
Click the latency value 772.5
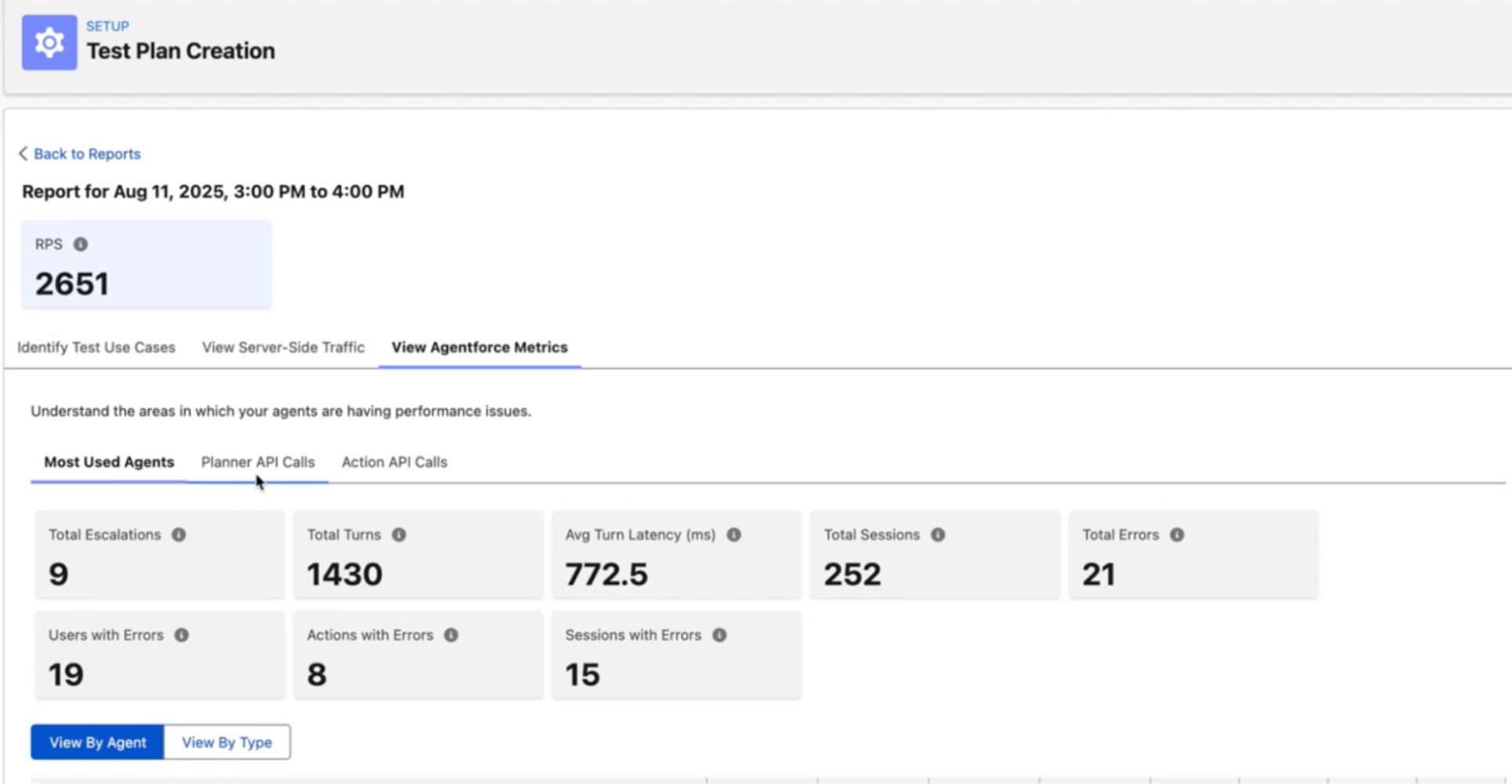(607, 575)
